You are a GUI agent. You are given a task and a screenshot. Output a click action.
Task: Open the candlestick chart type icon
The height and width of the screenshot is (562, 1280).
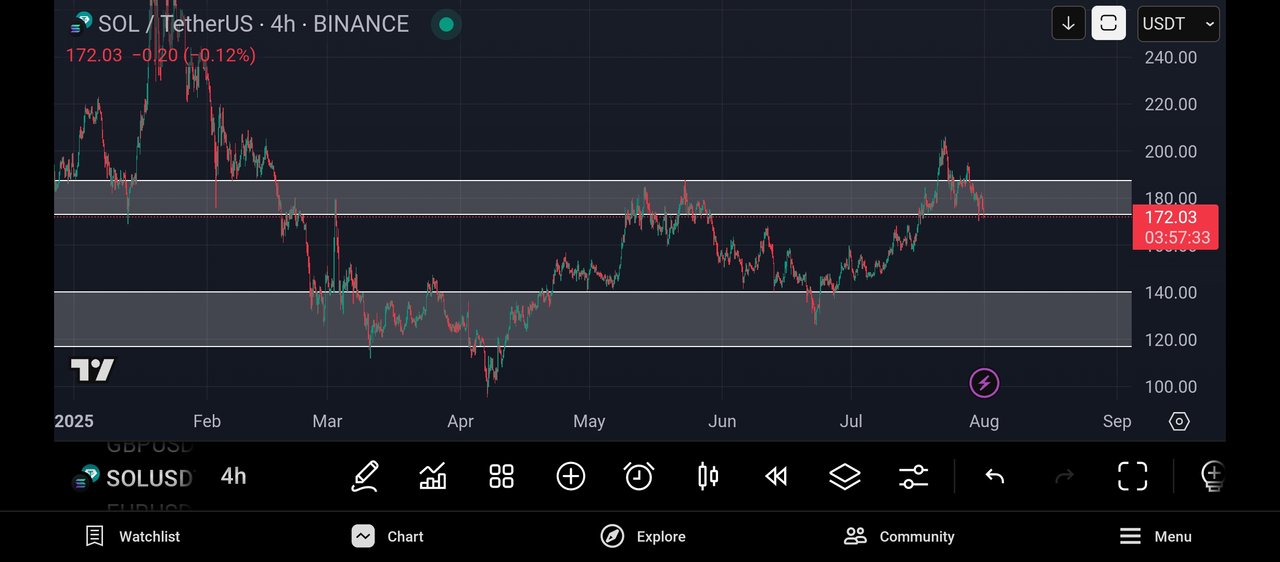pyautogui.click(x=708, y=476)
